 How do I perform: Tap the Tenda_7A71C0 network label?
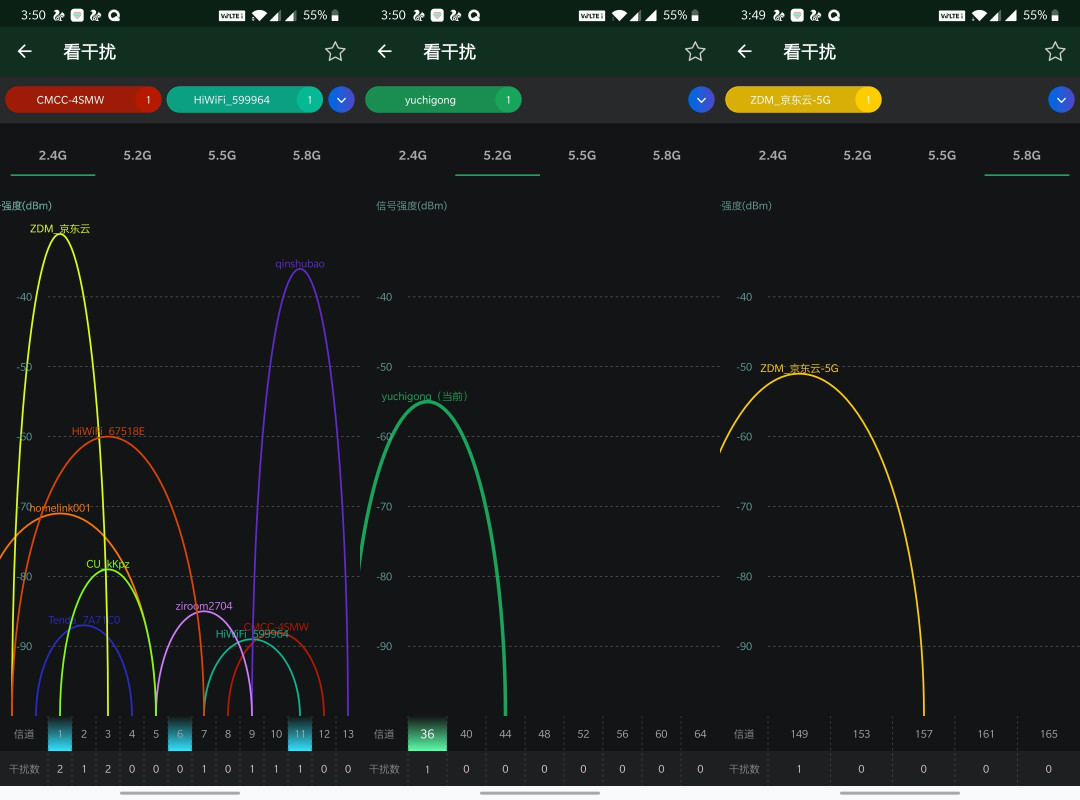(x=84, y=620)
